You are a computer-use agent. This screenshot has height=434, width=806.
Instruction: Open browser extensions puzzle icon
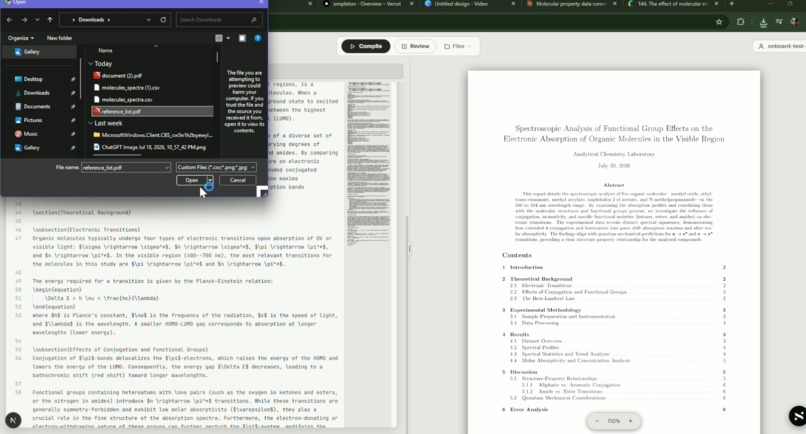[x=740, y=22]
